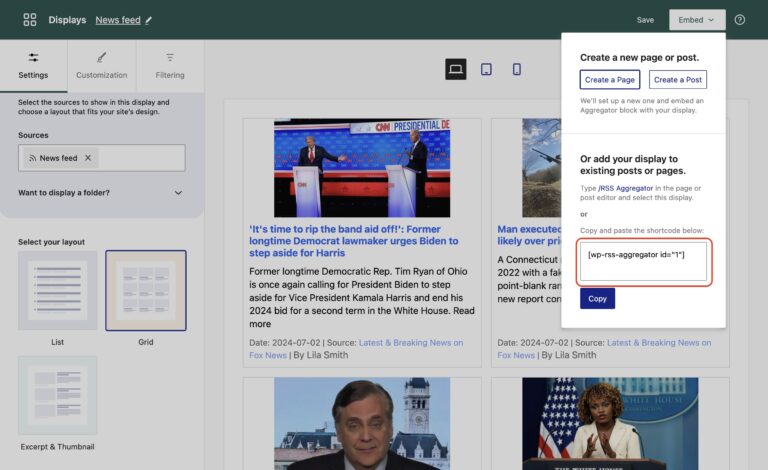The height and width of the screenshot is (470, 768).
Task: Open the help question mark icon
Action: pyautogui.click(x=740, y=20)
